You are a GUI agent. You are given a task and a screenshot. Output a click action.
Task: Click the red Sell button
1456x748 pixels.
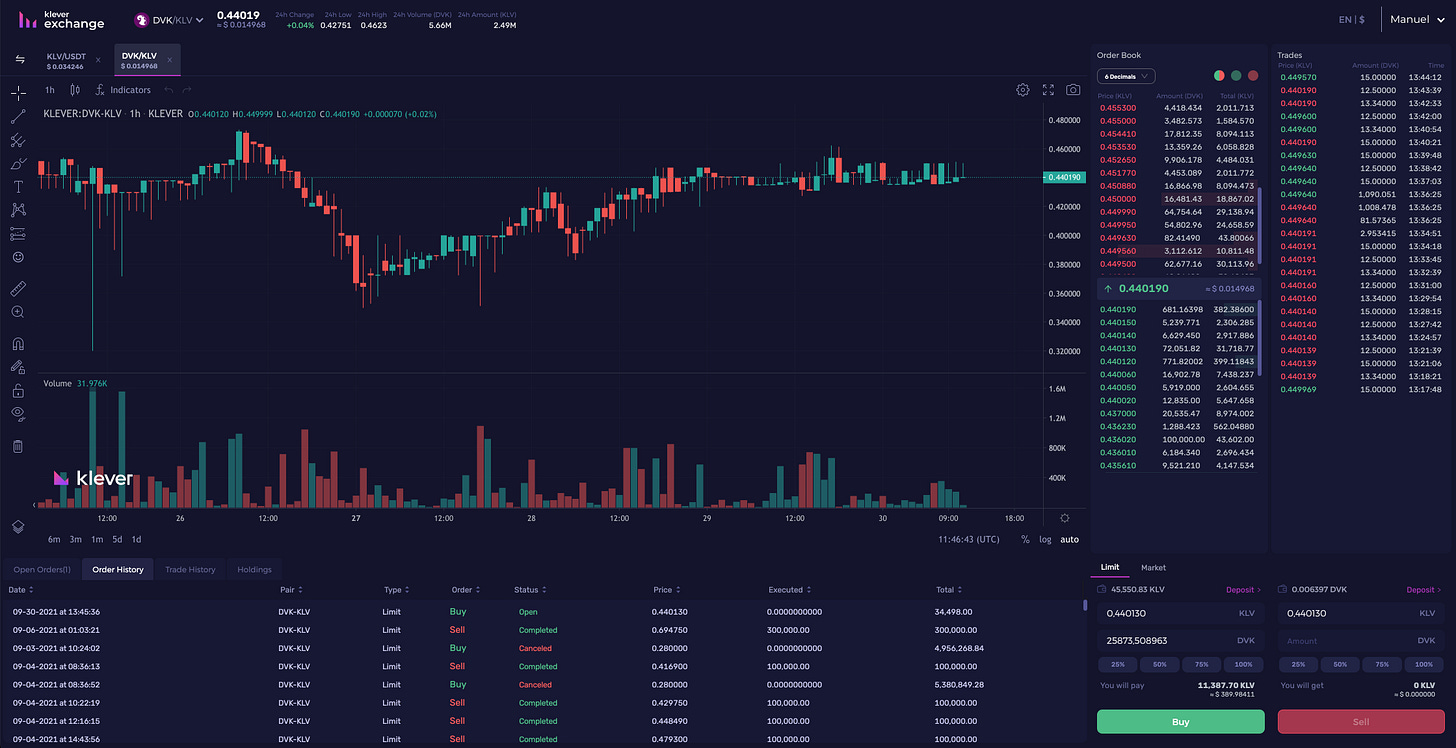[1361, 721]
